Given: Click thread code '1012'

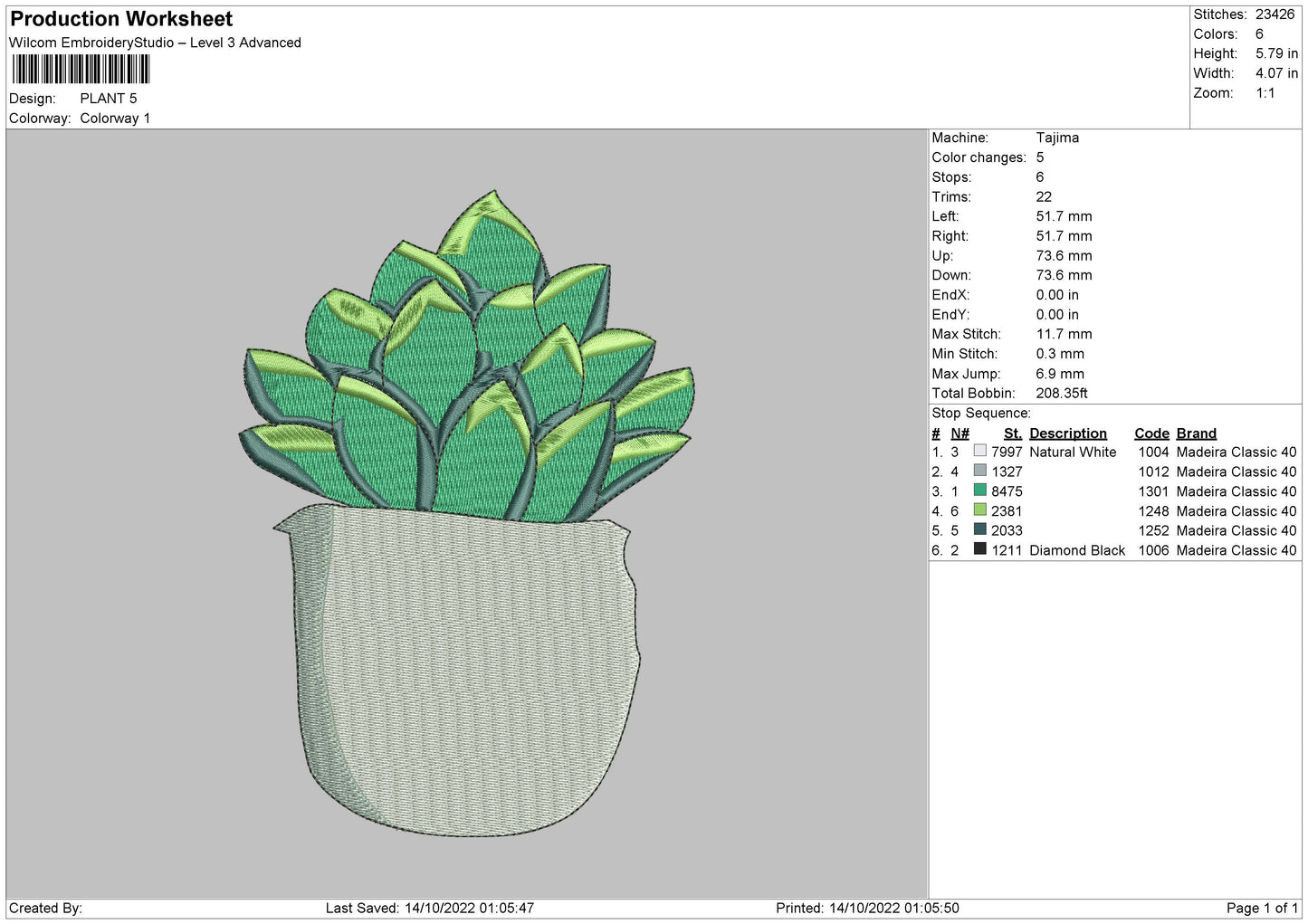Looking at the screenshot, I should tap(1153, 472).
